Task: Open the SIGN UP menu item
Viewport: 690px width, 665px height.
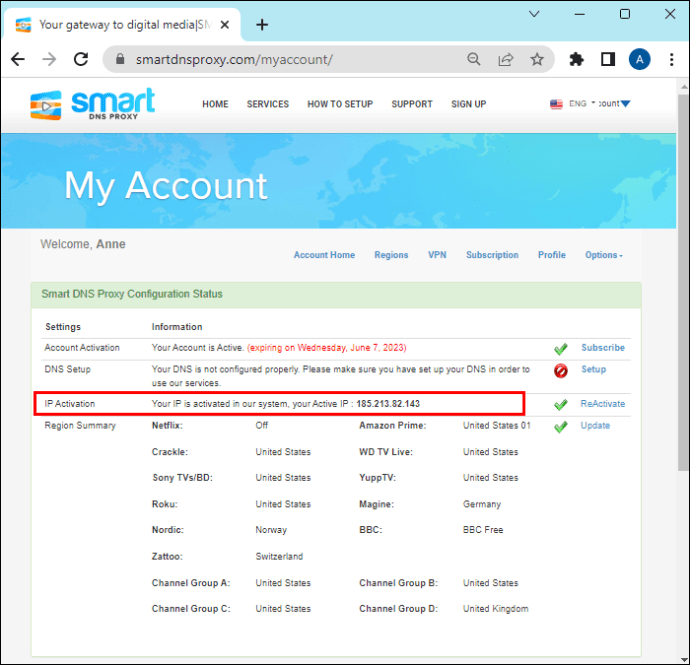Action: (469, 104)
